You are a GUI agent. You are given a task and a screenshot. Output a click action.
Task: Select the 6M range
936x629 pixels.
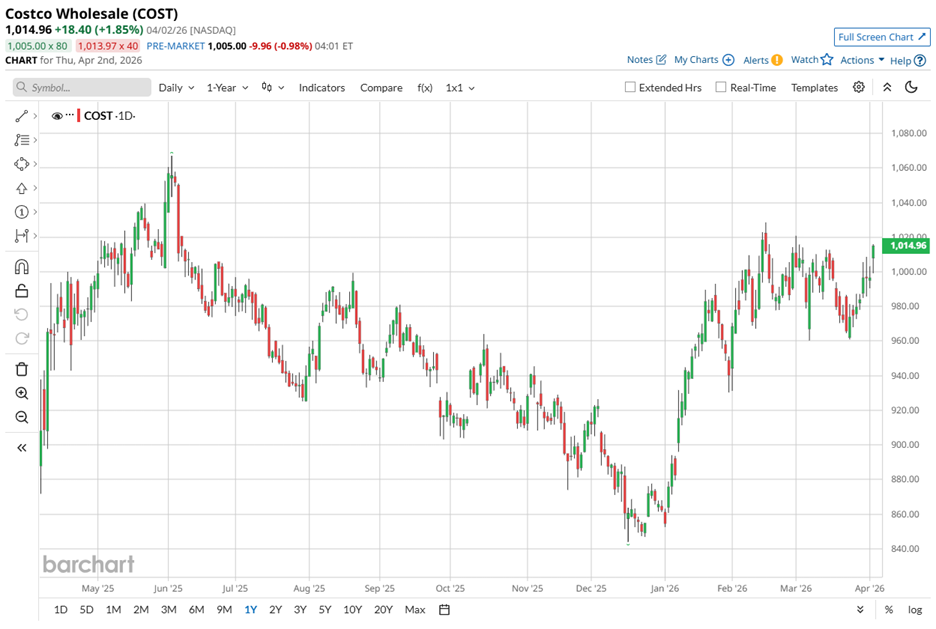coord(196,609)
